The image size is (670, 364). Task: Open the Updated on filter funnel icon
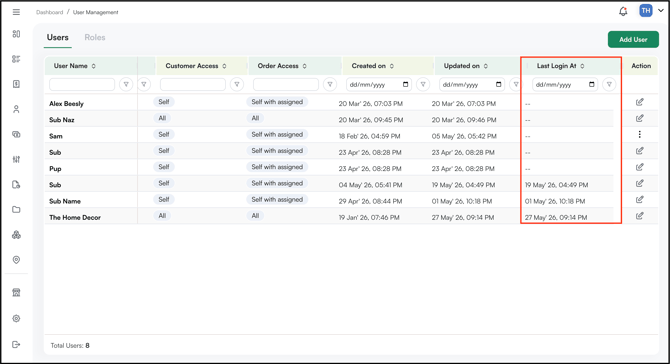(516, 84)
